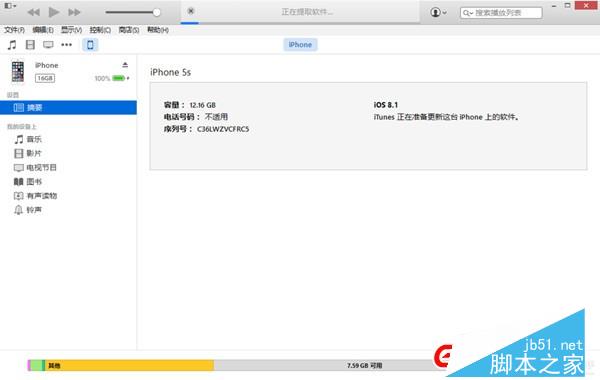Open the account user dropdown

point(438,12)
